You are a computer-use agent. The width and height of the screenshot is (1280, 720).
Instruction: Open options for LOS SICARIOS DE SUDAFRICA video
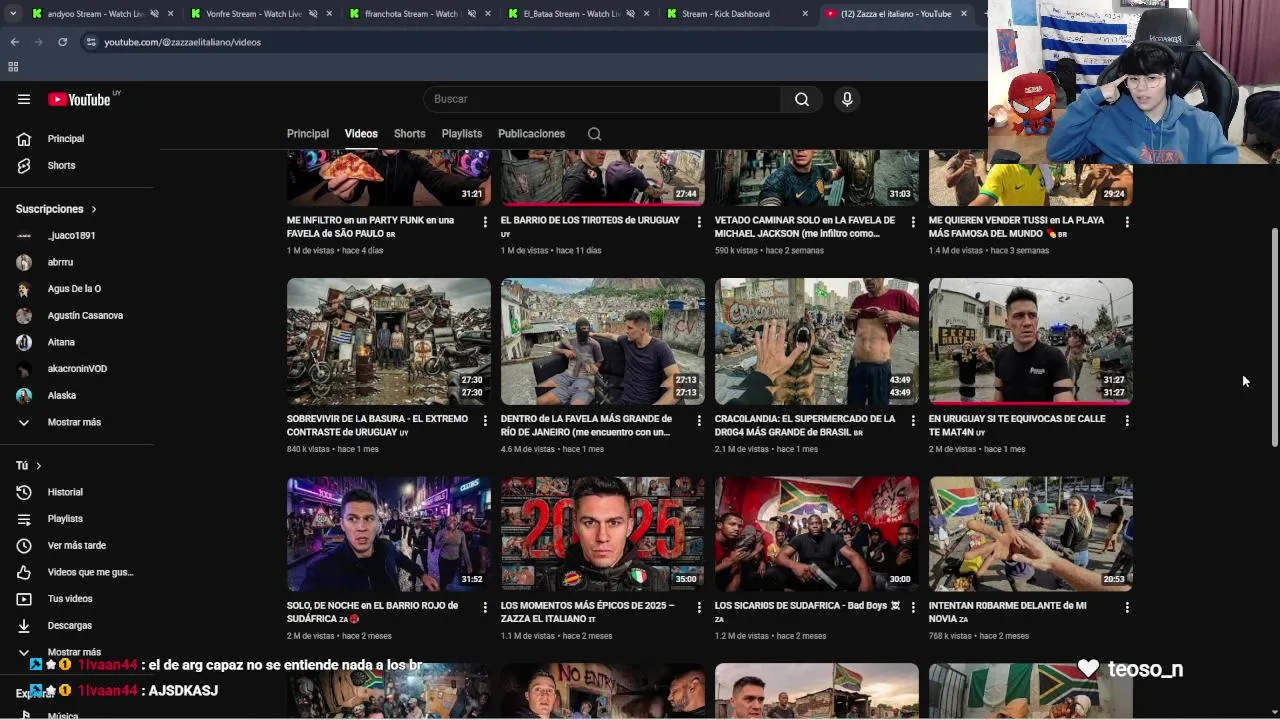tap(913, 607)
